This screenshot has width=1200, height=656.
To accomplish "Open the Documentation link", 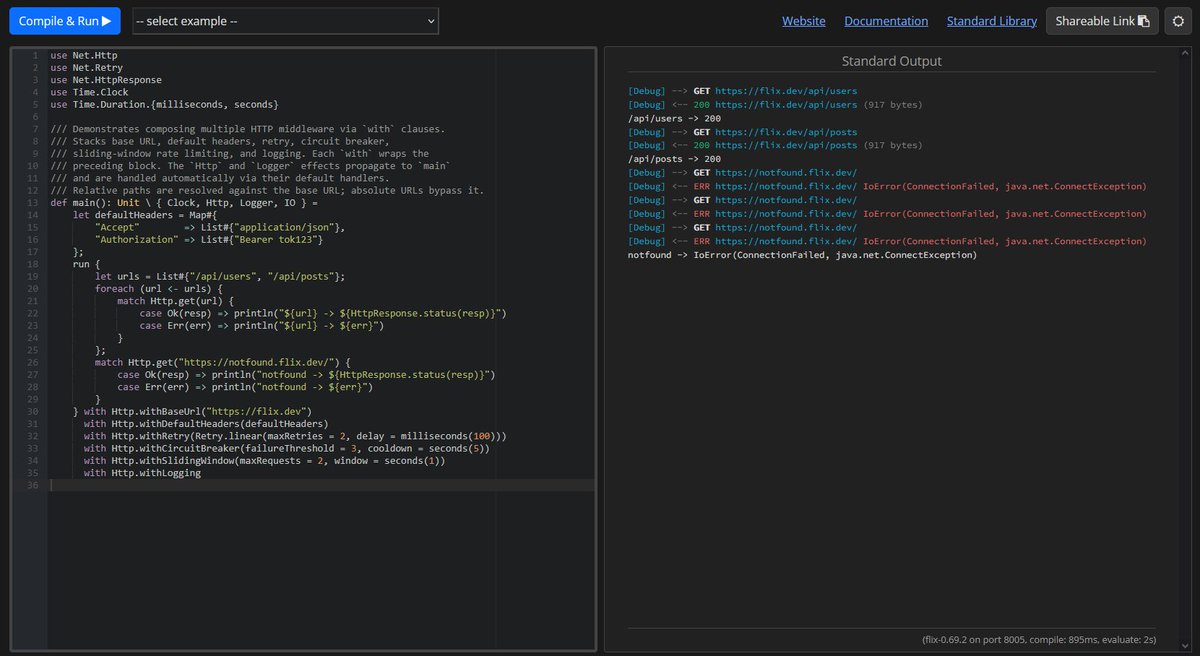I will (x=886, y=21).
